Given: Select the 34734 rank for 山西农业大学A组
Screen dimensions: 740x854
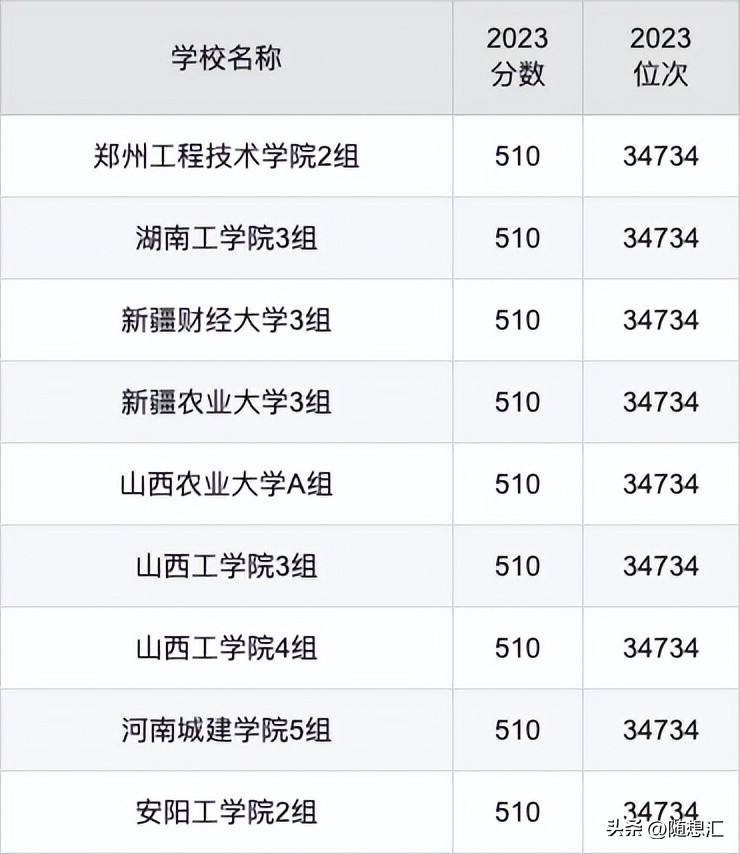Looking at the screenshot, I should [660, 484].
